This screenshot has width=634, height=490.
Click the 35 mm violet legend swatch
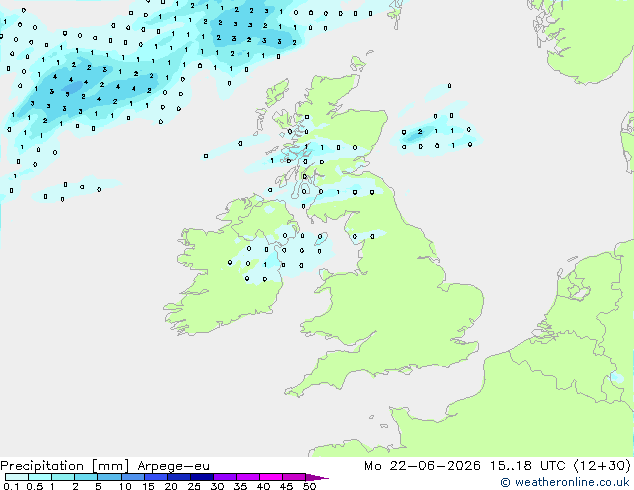(x=247, y=477)
